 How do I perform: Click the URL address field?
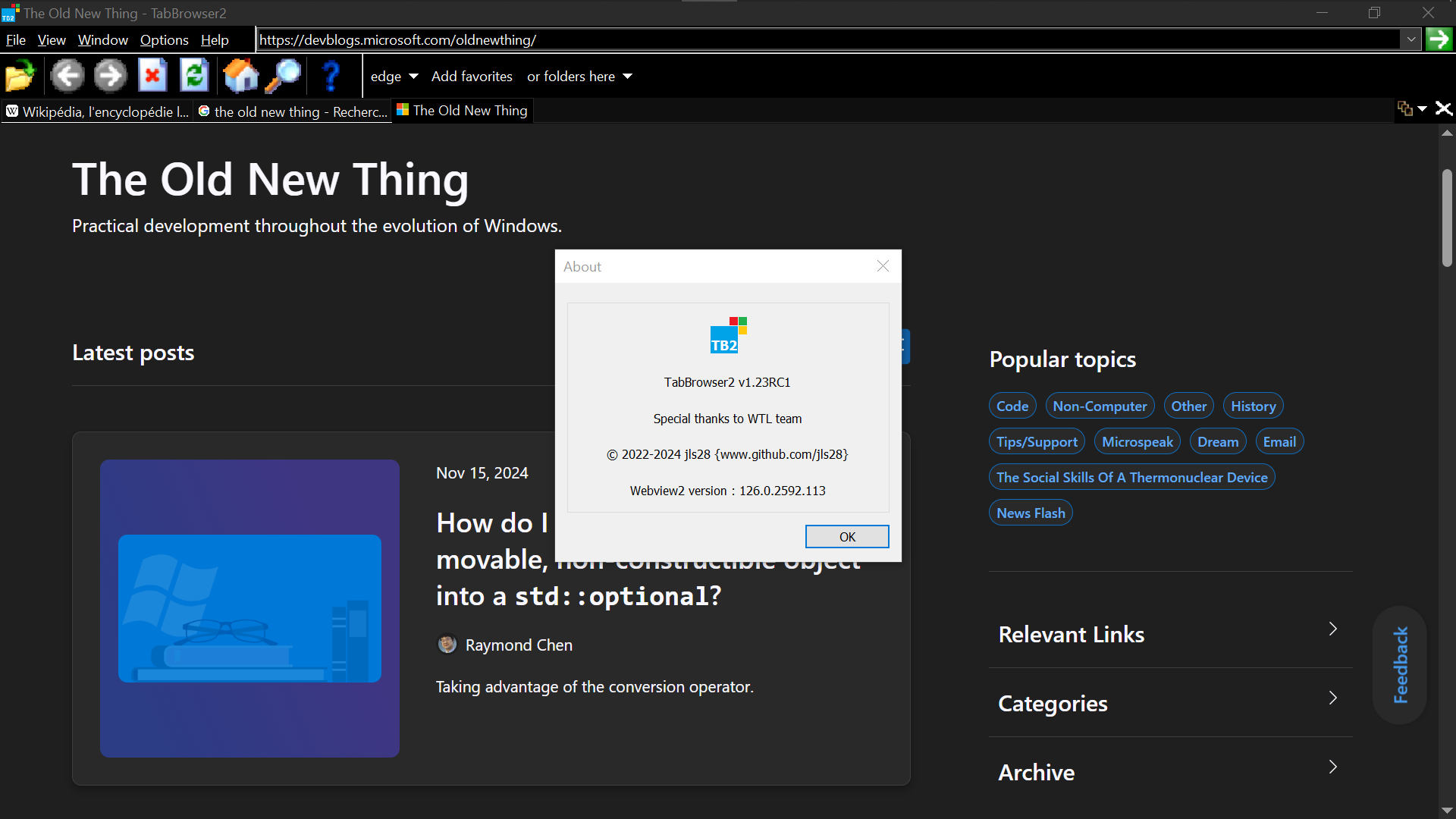tap(829, 39)
